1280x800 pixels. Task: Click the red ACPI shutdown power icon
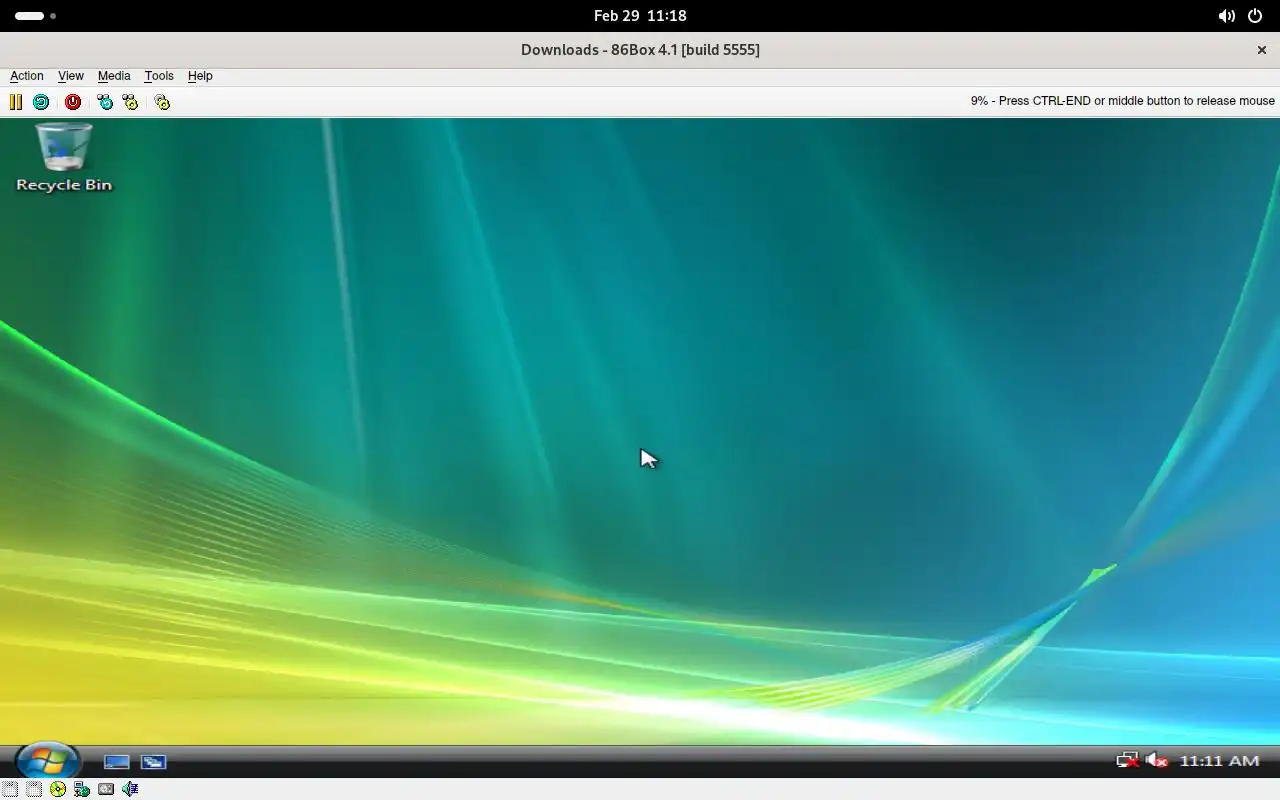[x=73, y=102]
